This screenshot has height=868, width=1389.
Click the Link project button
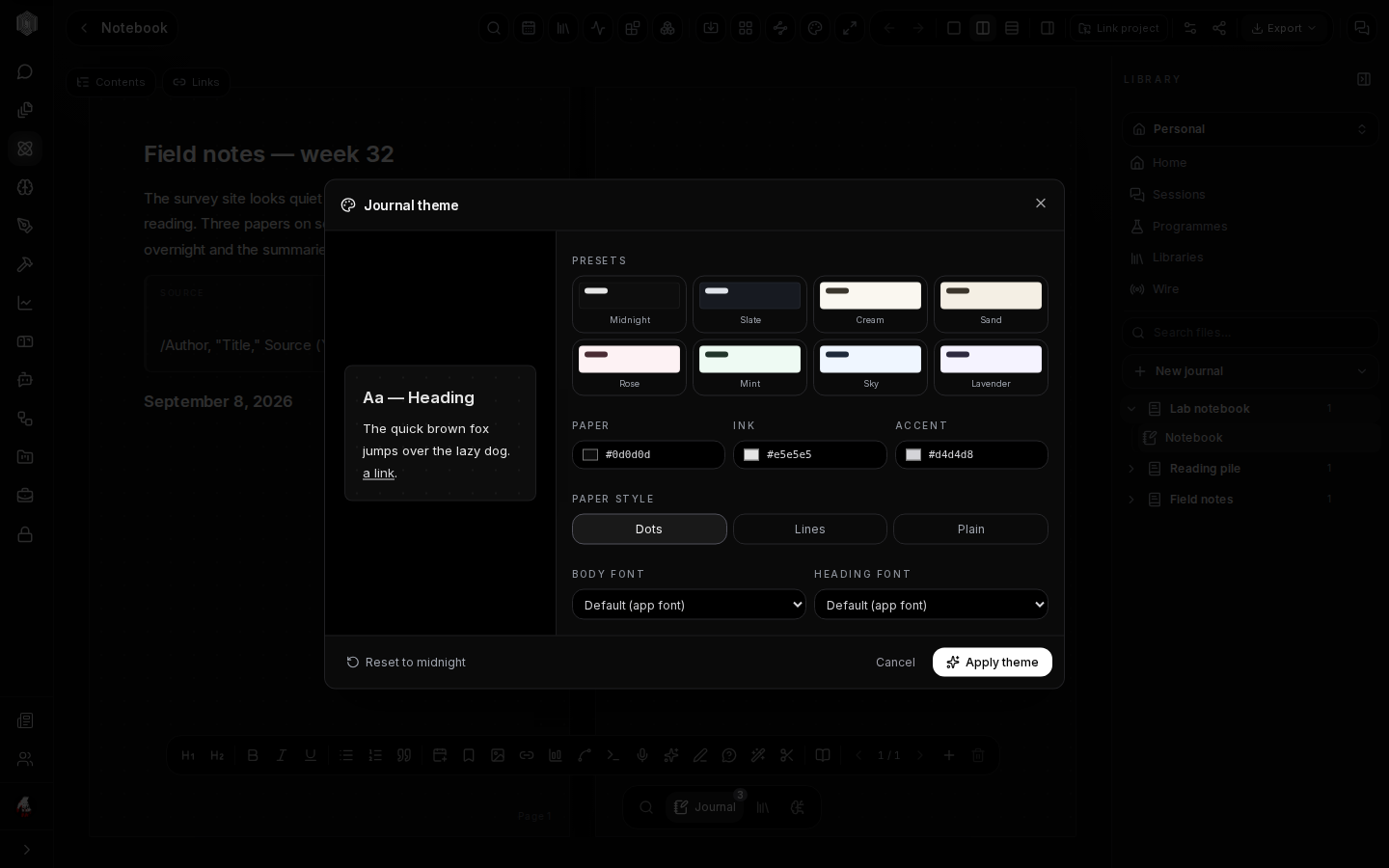(1118, 28)
